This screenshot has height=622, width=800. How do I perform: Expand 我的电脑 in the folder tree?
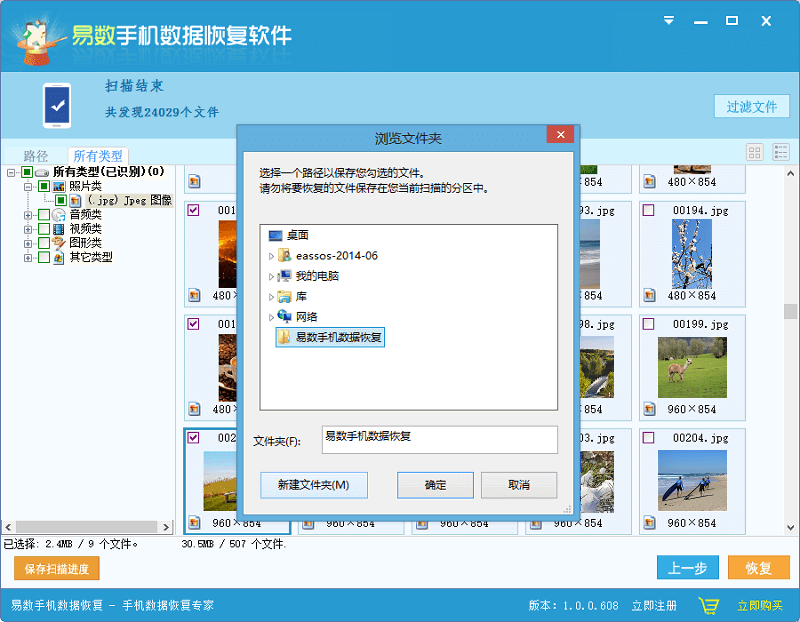[x=271, y=277]
